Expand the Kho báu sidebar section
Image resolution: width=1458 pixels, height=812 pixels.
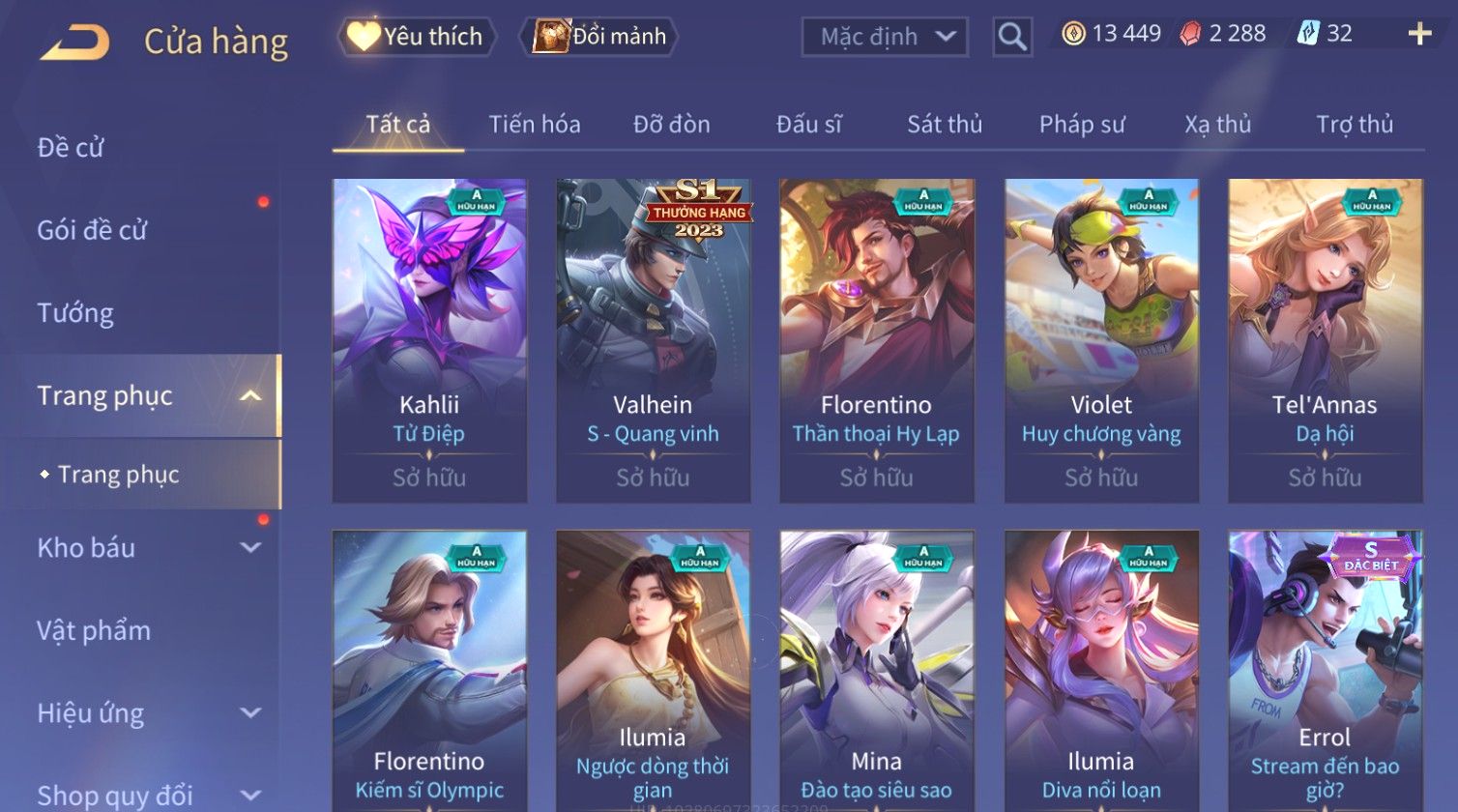250,547
